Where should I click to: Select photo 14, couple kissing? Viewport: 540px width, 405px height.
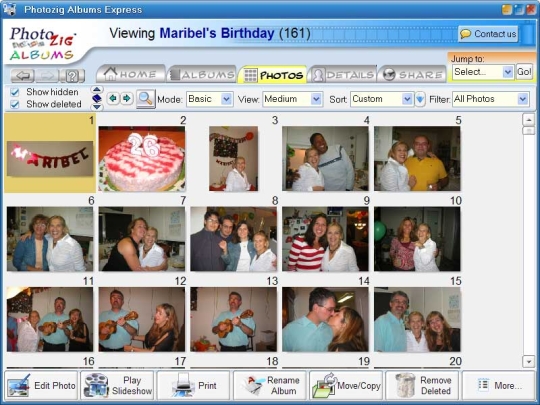[325, 320]
